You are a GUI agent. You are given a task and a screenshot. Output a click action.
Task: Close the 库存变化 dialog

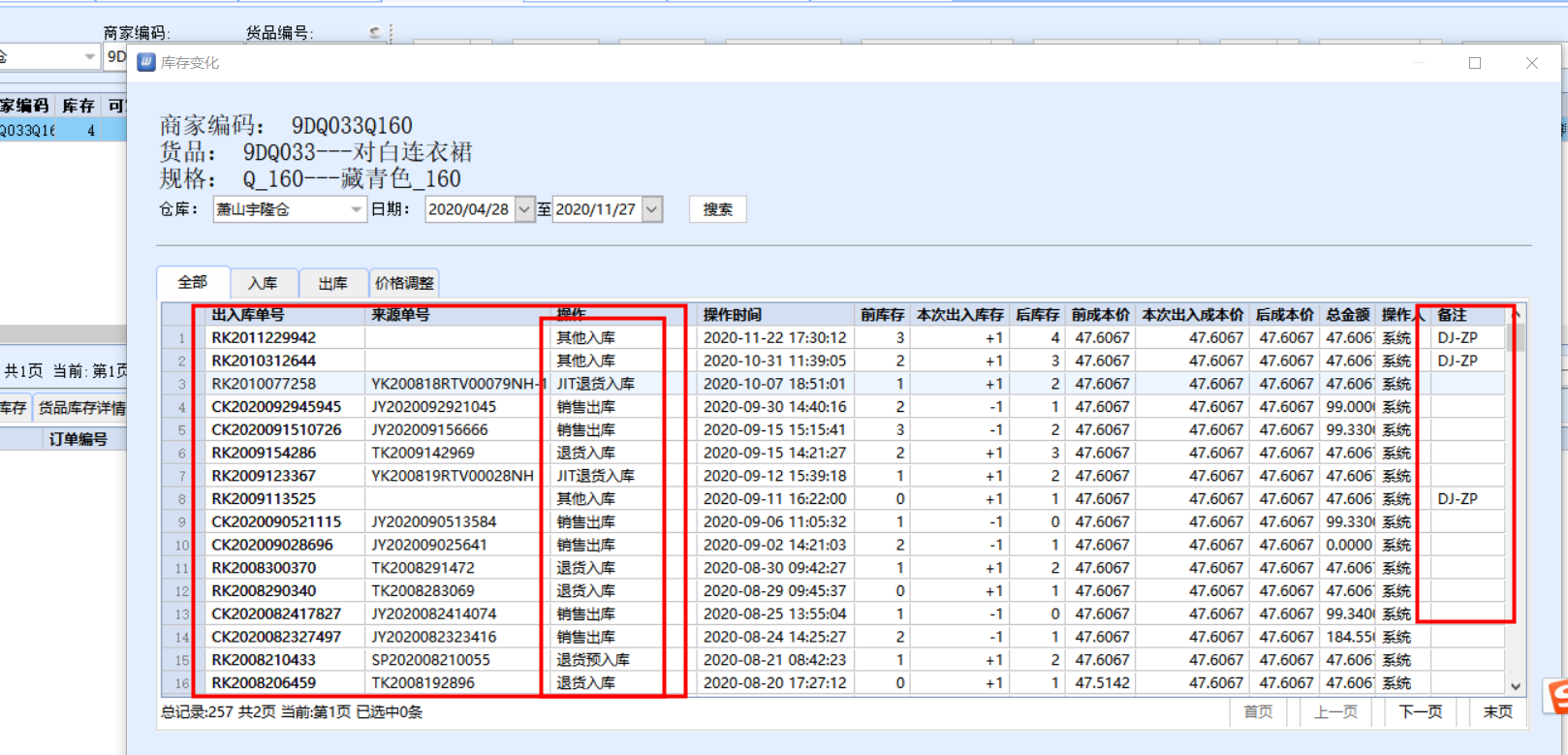1531,63
